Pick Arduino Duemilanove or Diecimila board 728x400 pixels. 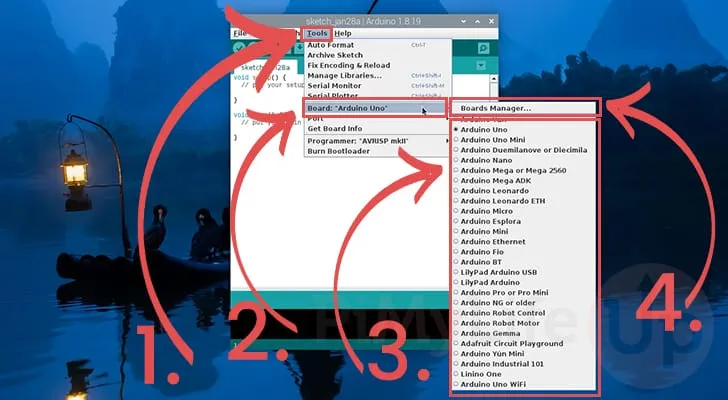click(524, 150)
